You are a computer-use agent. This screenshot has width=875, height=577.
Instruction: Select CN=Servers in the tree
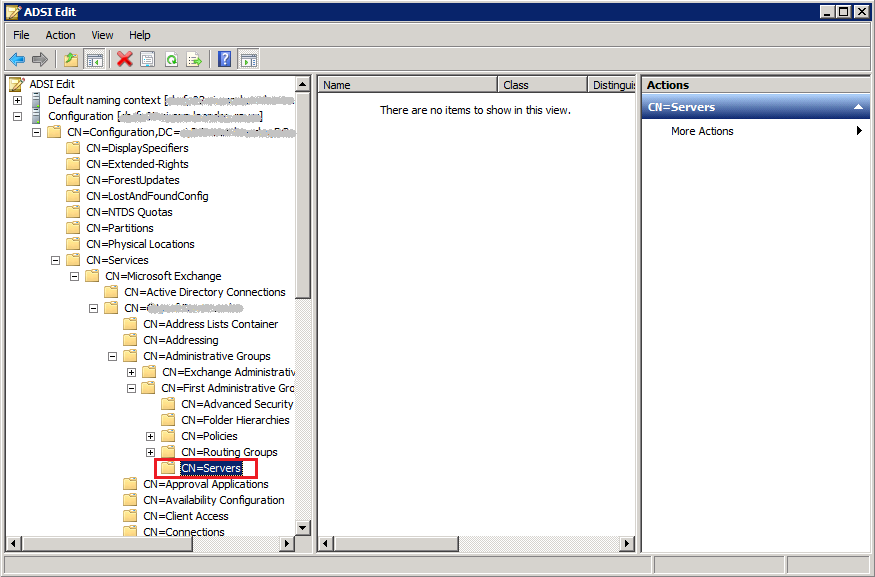coord(211,468)
